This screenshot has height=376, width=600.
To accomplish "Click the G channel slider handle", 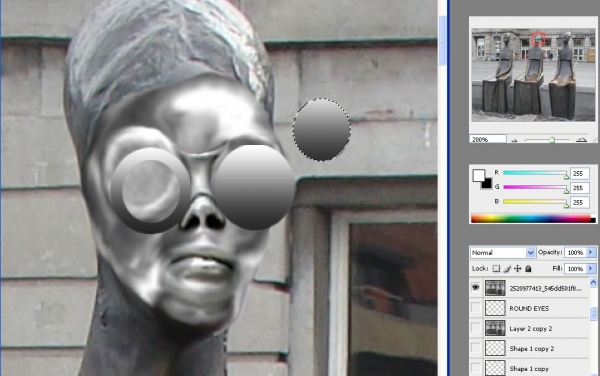I will click(566, 191).
